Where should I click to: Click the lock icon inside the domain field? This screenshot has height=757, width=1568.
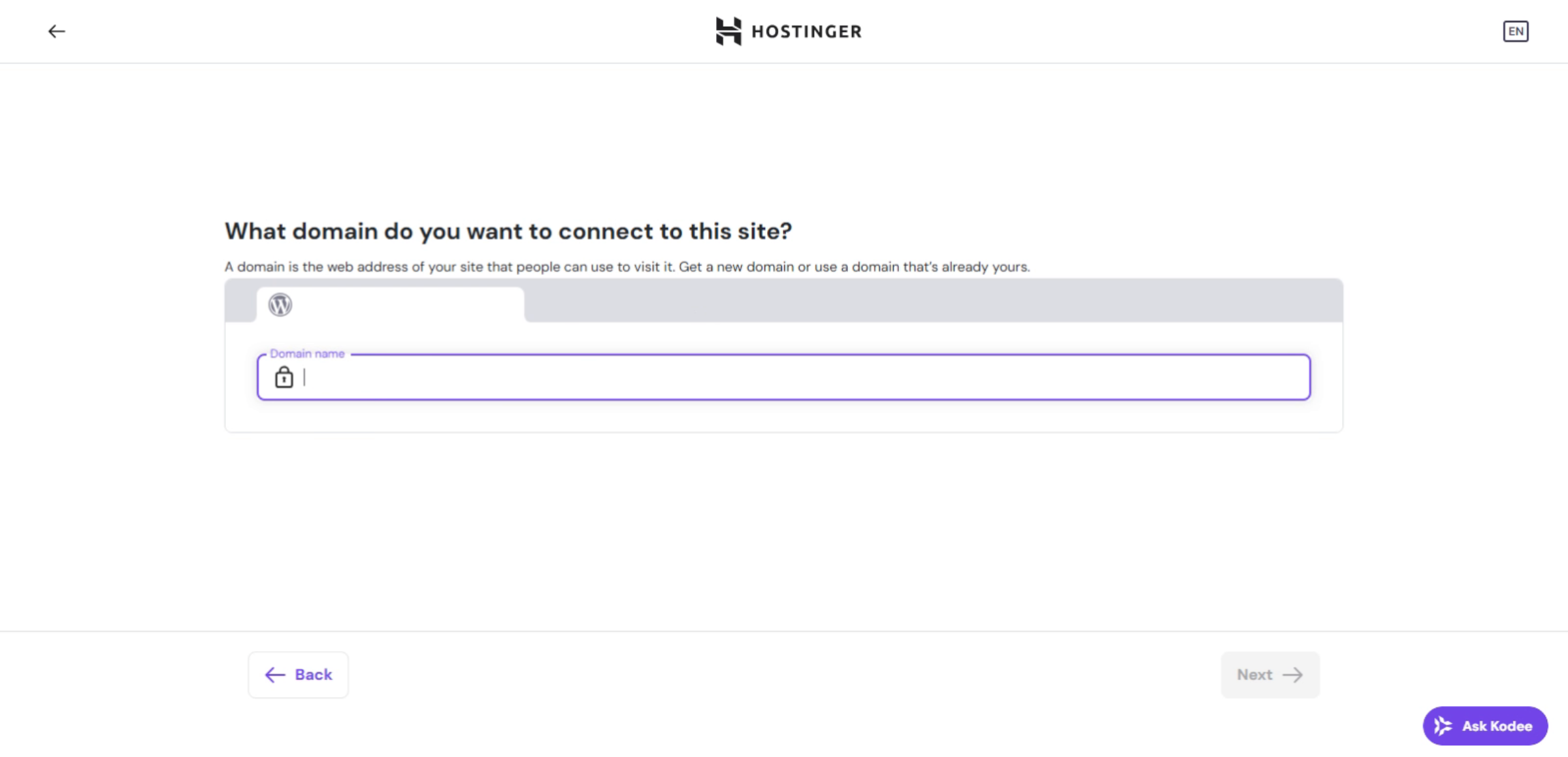click(x=284, y=378)
